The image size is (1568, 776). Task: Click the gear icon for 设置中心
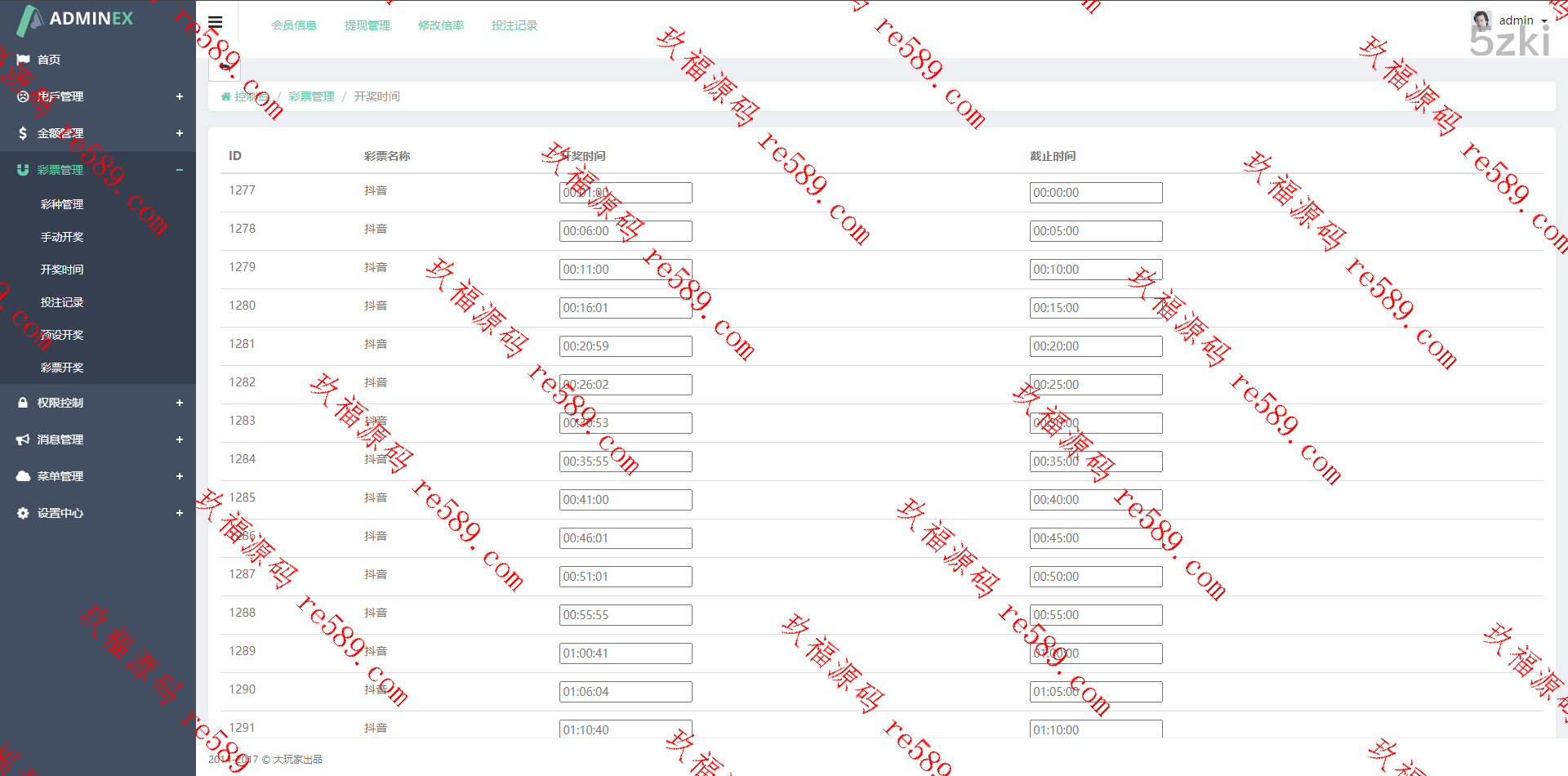(23, 513)
